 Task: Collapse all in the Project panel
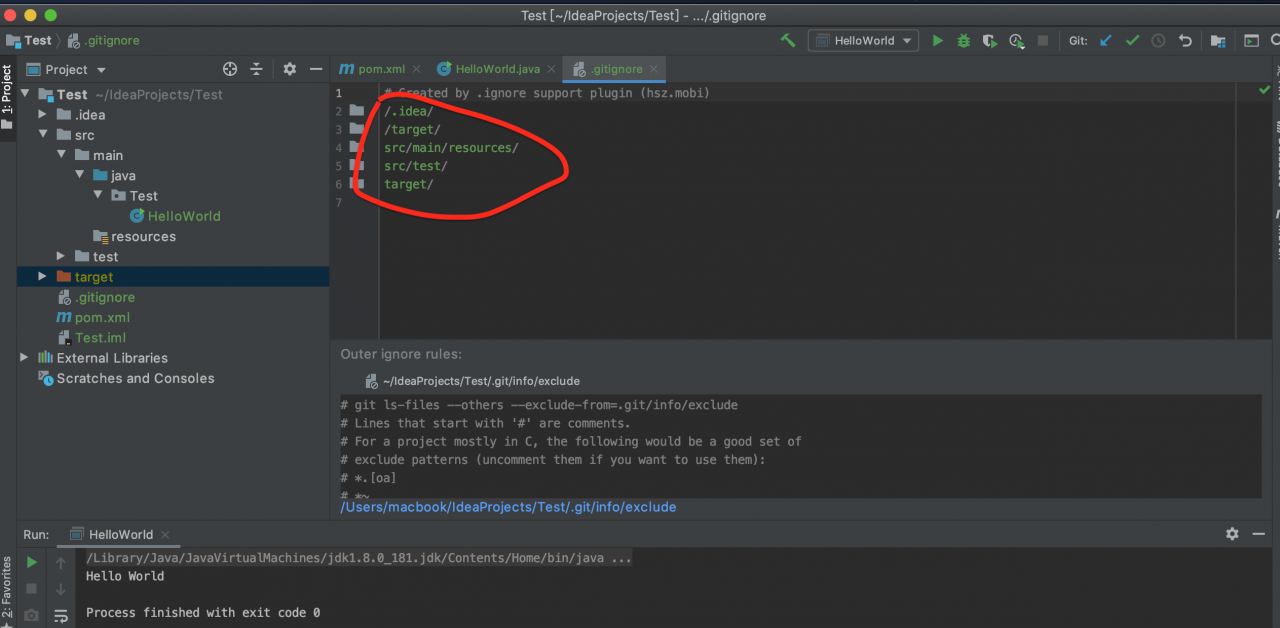[256, 69]
